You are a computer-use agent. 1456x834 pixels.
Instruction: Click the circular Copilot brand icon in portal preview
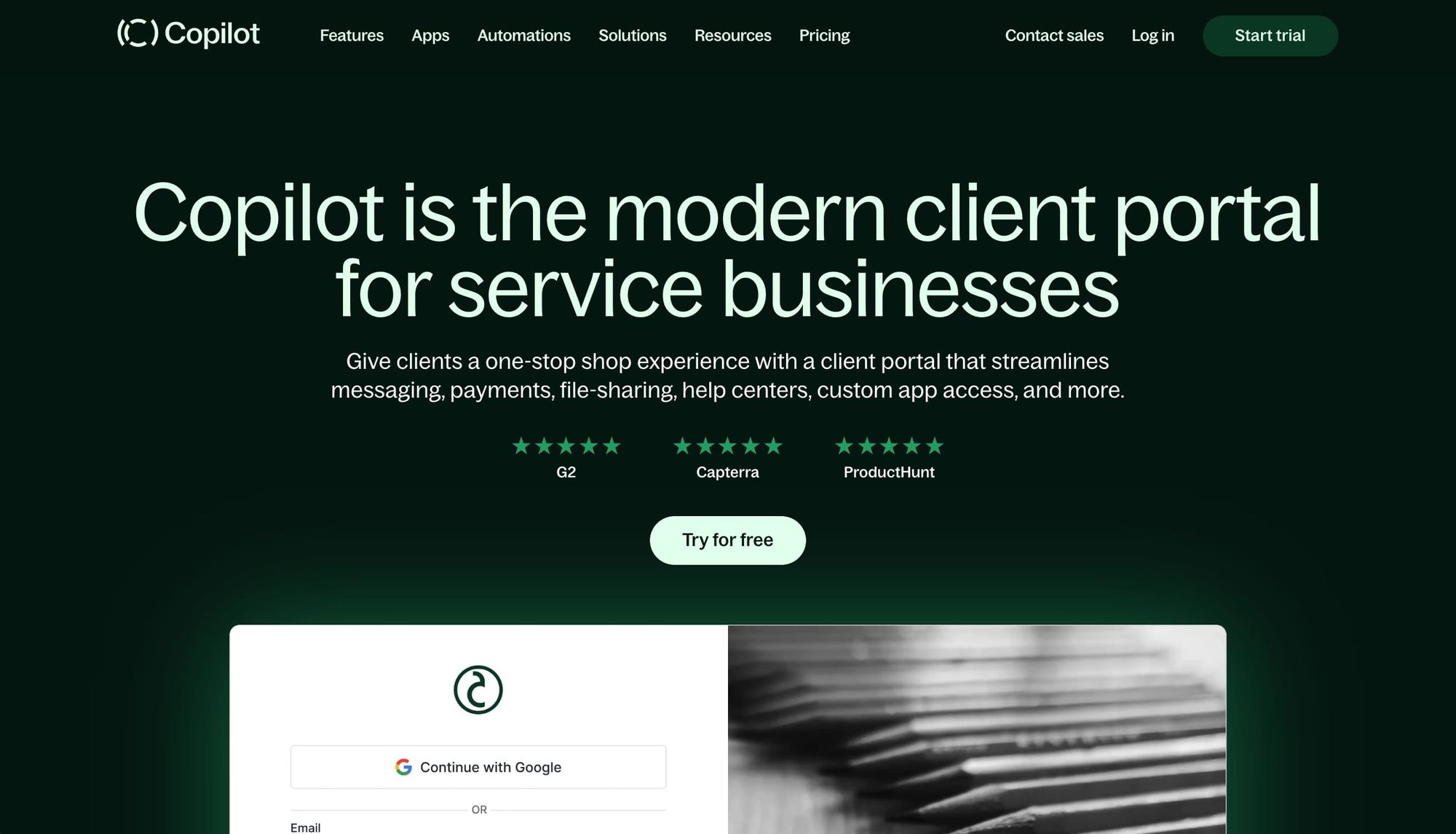coord(479,690)
